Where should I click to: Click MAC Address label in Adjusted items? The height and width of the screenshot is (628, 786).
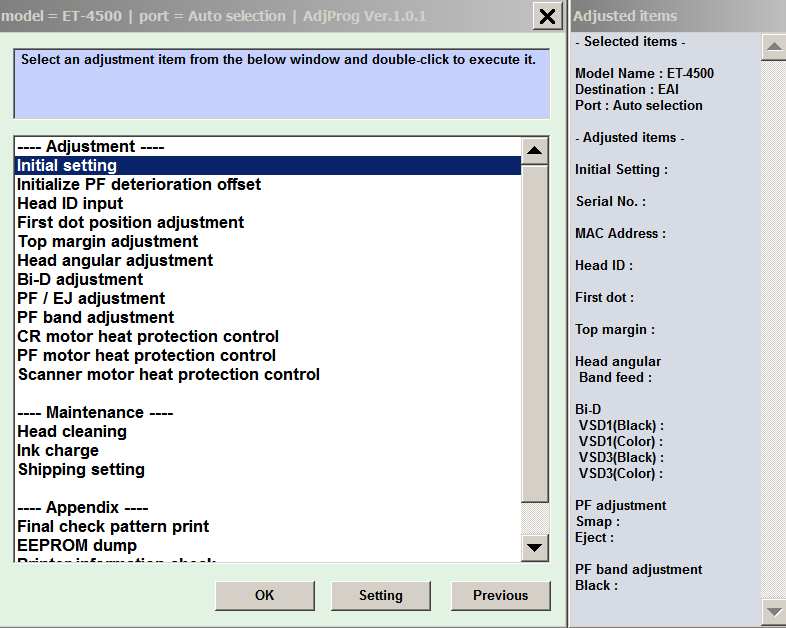pos(621,234)
